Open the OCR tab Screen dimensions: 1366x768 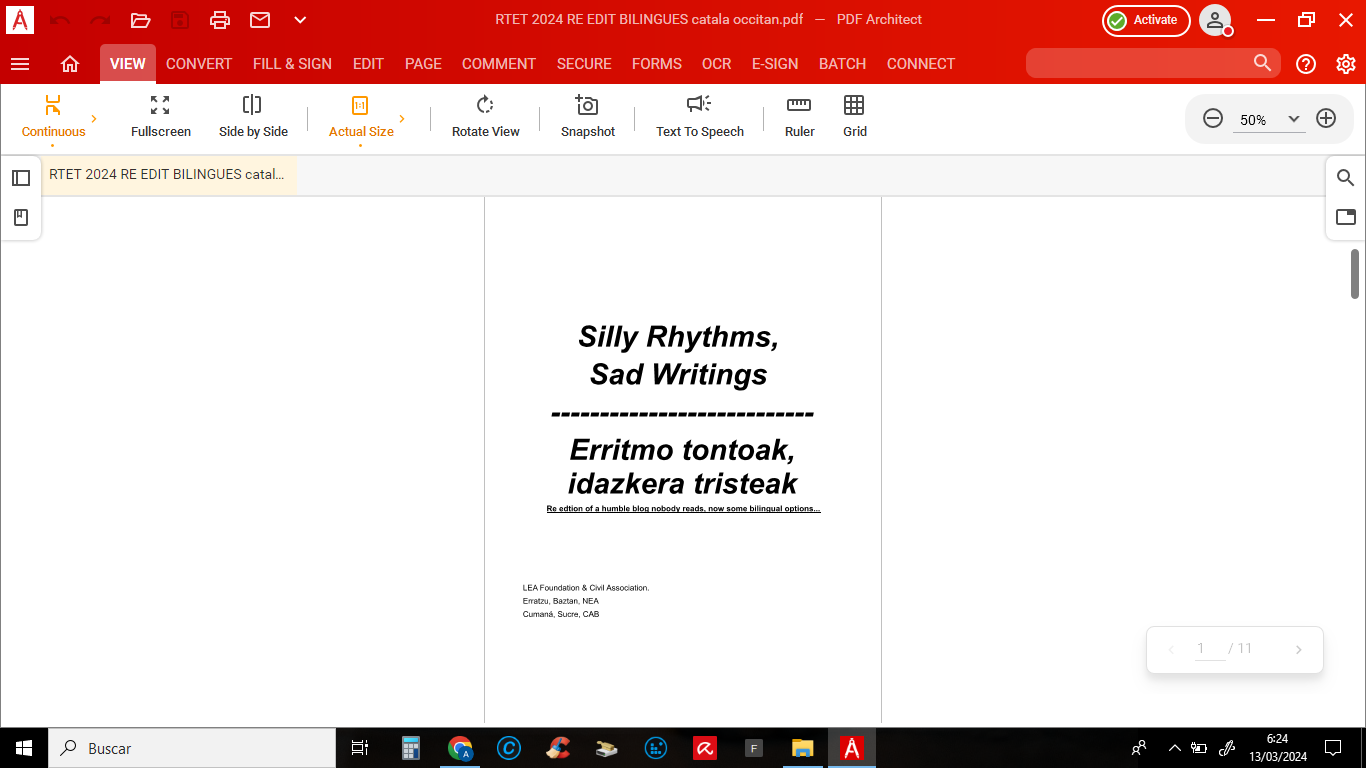point(717,64)
